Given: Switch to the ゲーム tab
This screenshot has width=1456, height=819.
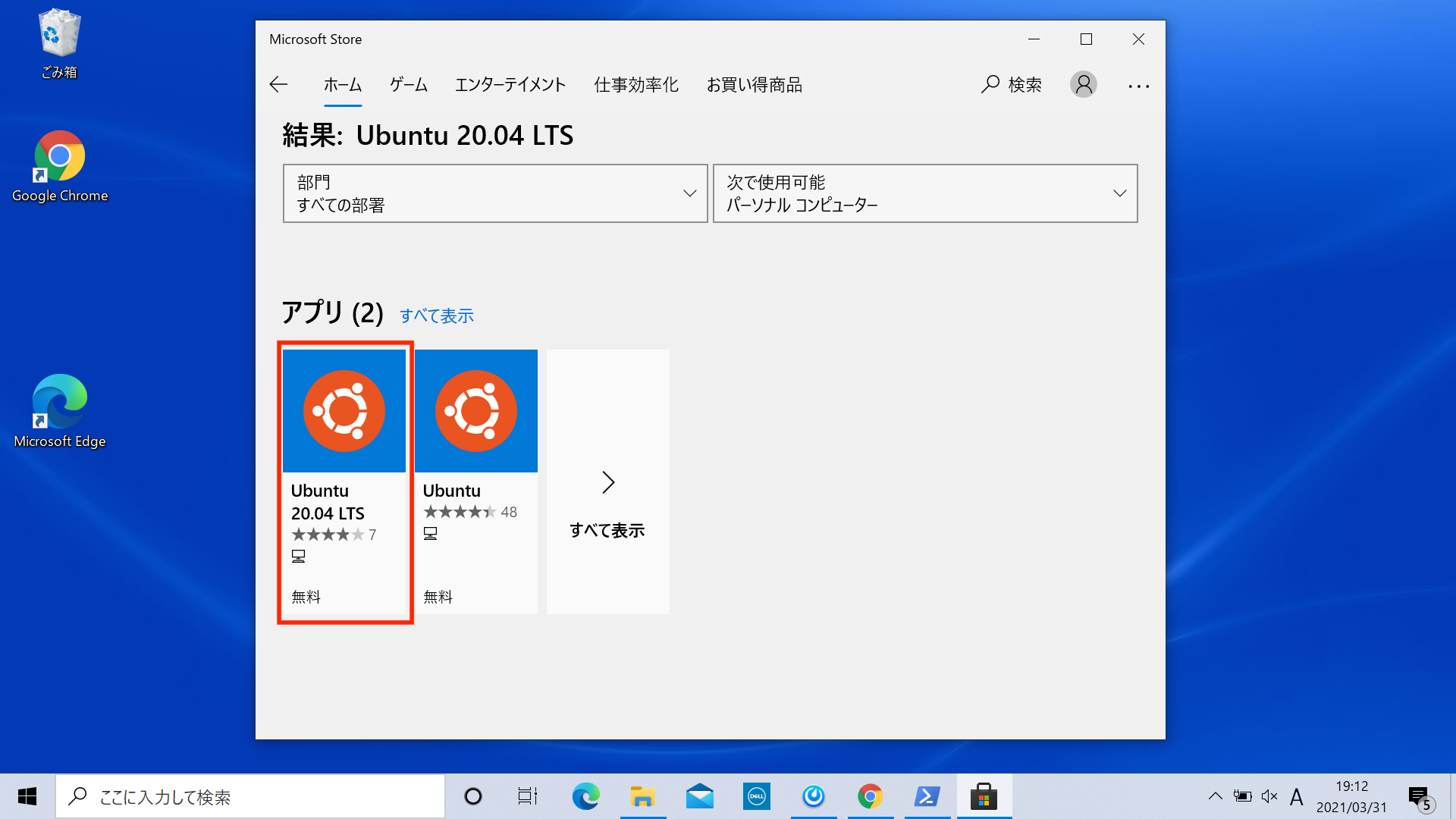Looking at the screenshot, I should pyautogui.click(x=409, y=84).
